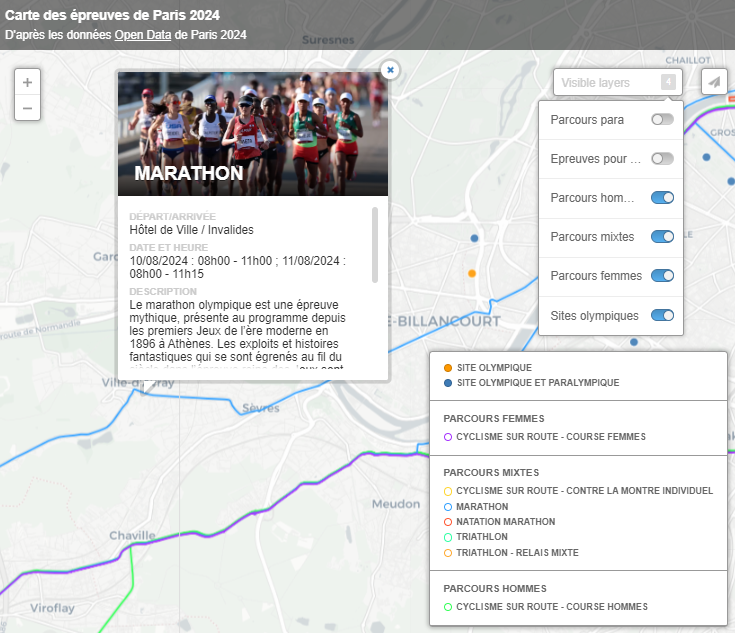
Task: Click the orange Olympic site marker
Action: [472, 273]
